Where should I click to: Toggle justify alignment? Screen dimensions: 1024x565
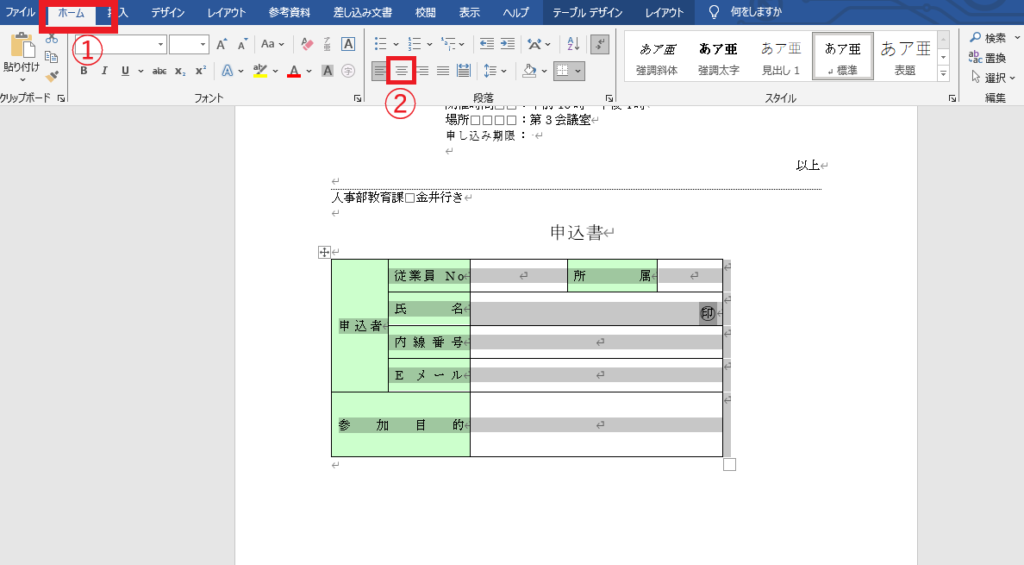(x=443, y=71)
